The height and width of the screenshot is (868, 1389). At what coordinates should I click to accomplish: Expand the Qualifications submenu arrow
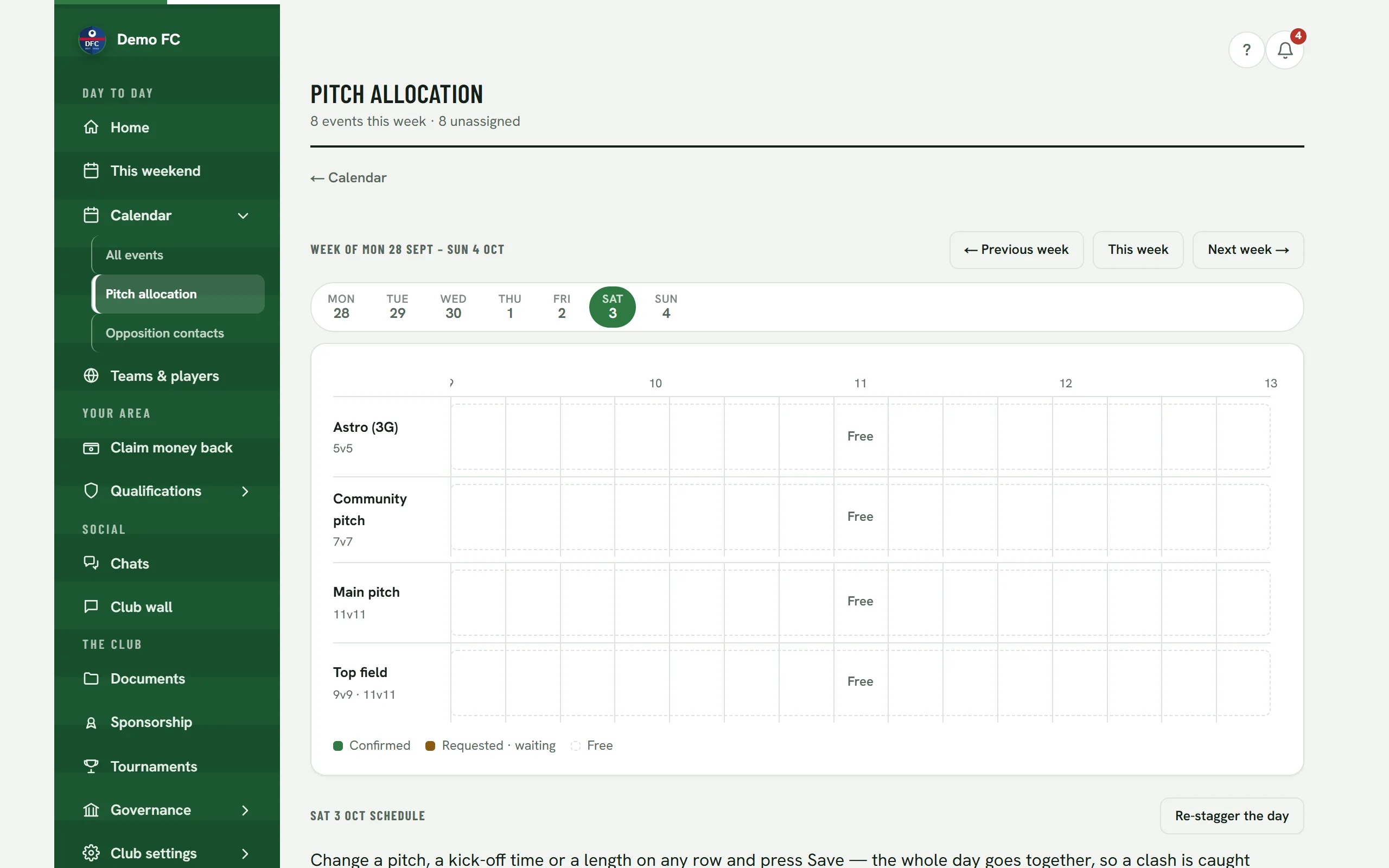tap(245, 492)
